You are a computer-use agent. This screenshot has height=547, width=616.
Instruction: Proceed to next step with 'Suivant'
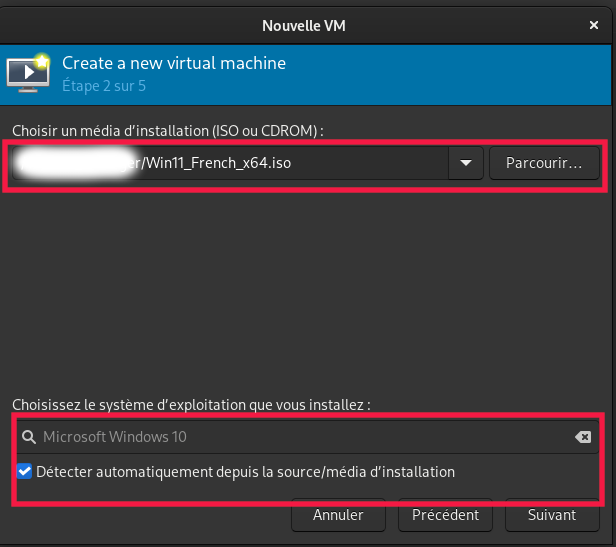point(552,515)
